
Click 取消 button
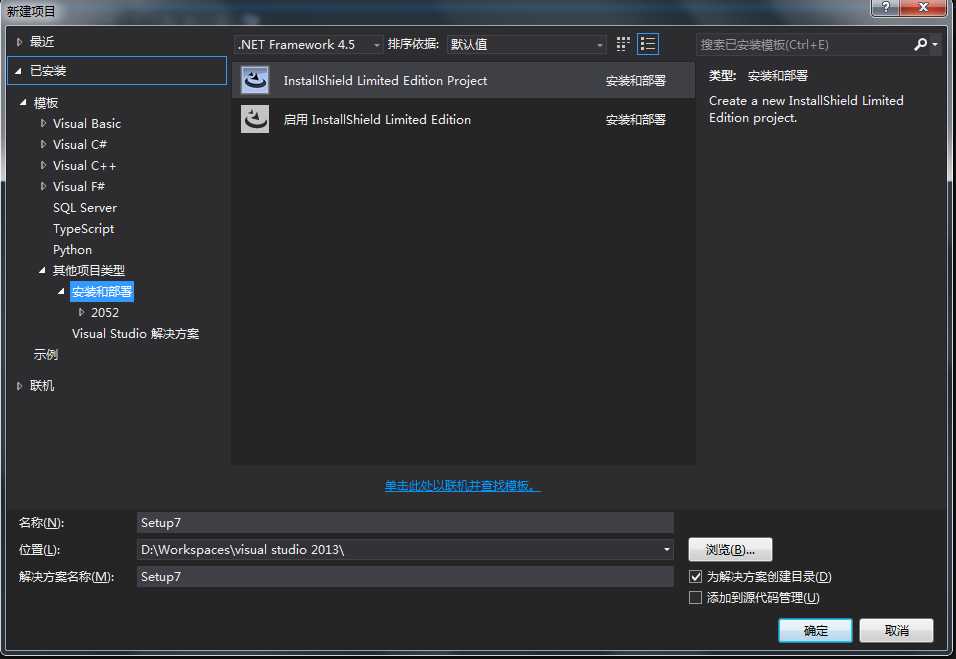(896, 630)
